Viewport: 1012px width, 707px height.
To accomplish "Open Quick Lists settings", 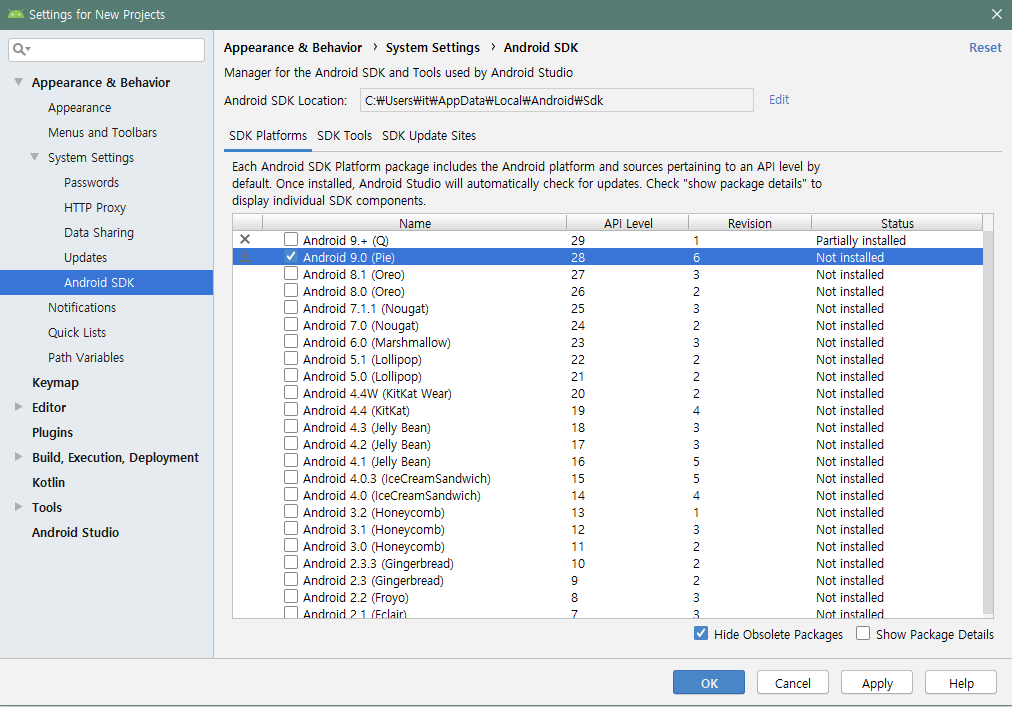I will pos(77,333).
